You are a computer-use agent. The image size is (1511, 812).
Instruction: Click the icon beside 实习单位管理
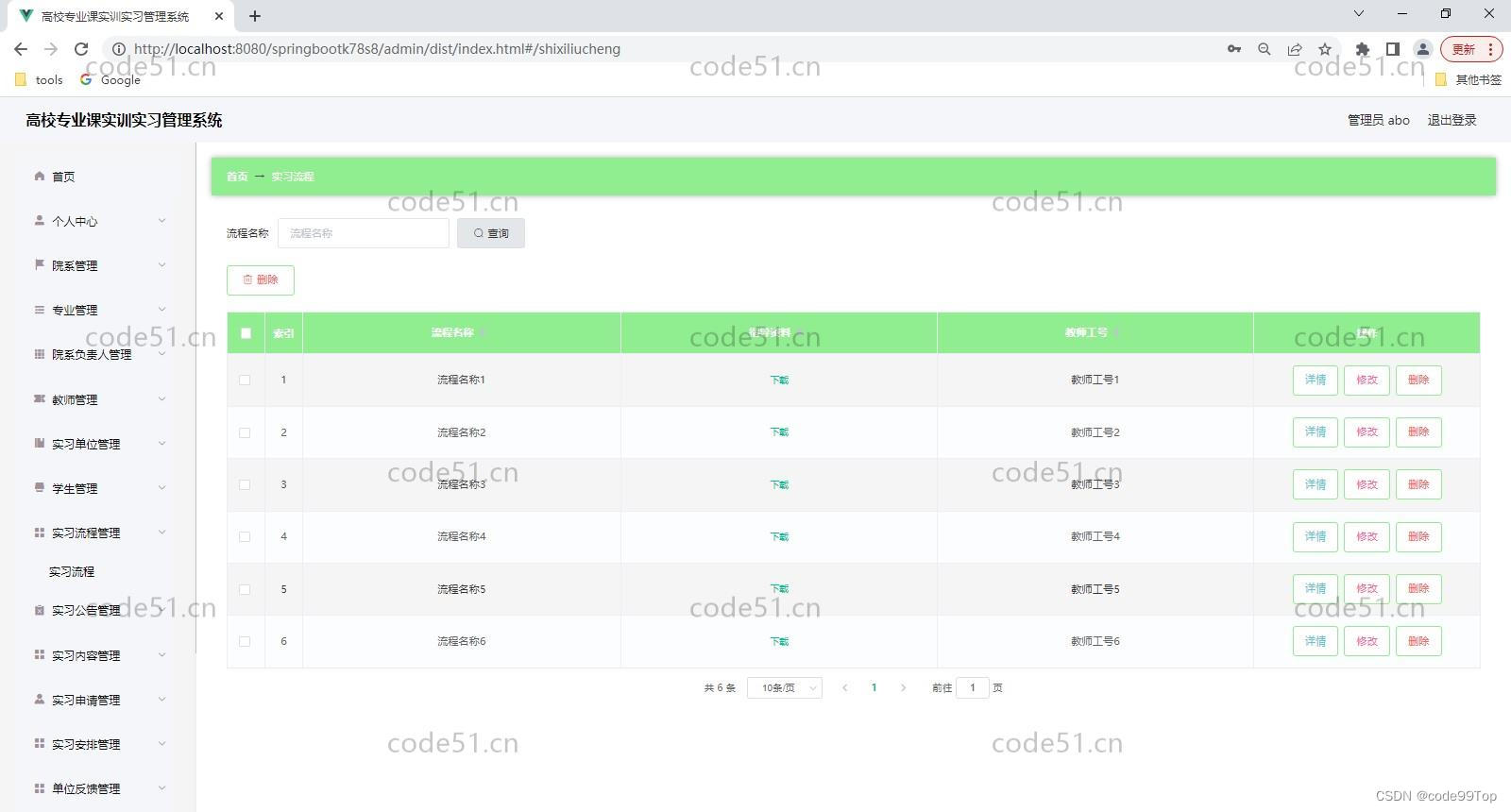(39, 443)
